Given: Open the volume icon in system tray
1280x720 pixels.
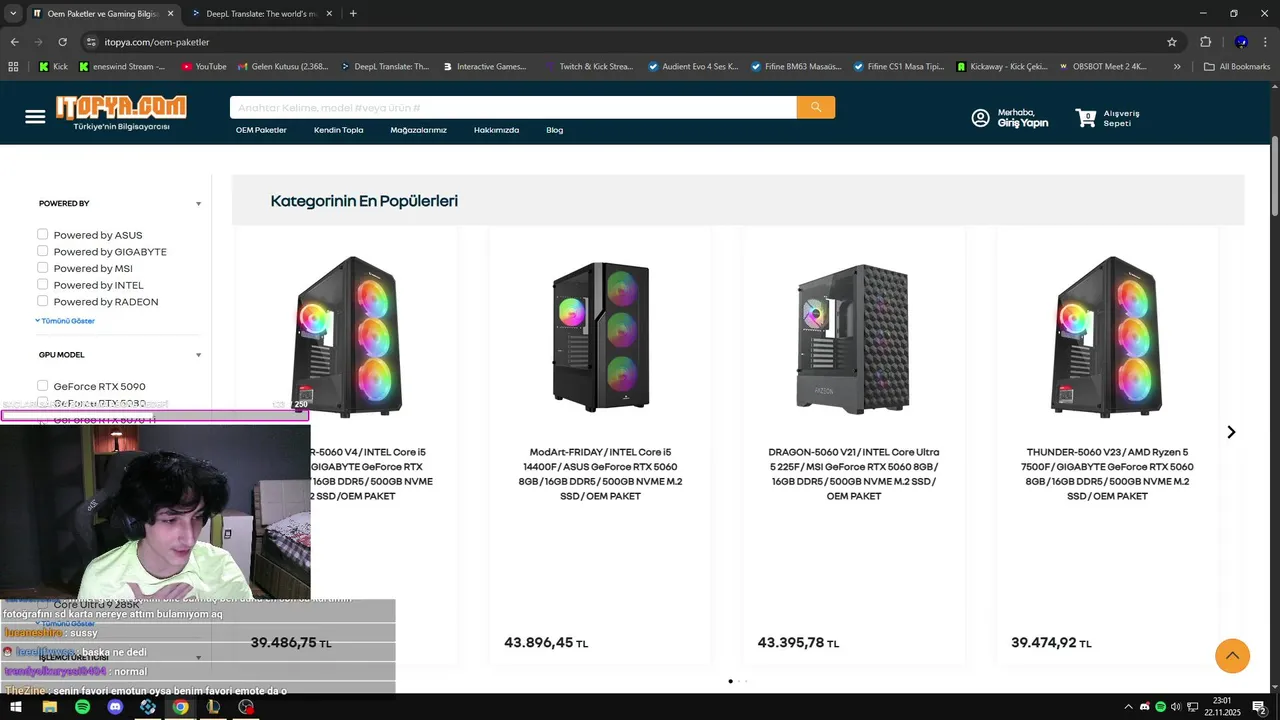Looking at the screenshot, I should pyautogui.click(x=1175, y=707).
